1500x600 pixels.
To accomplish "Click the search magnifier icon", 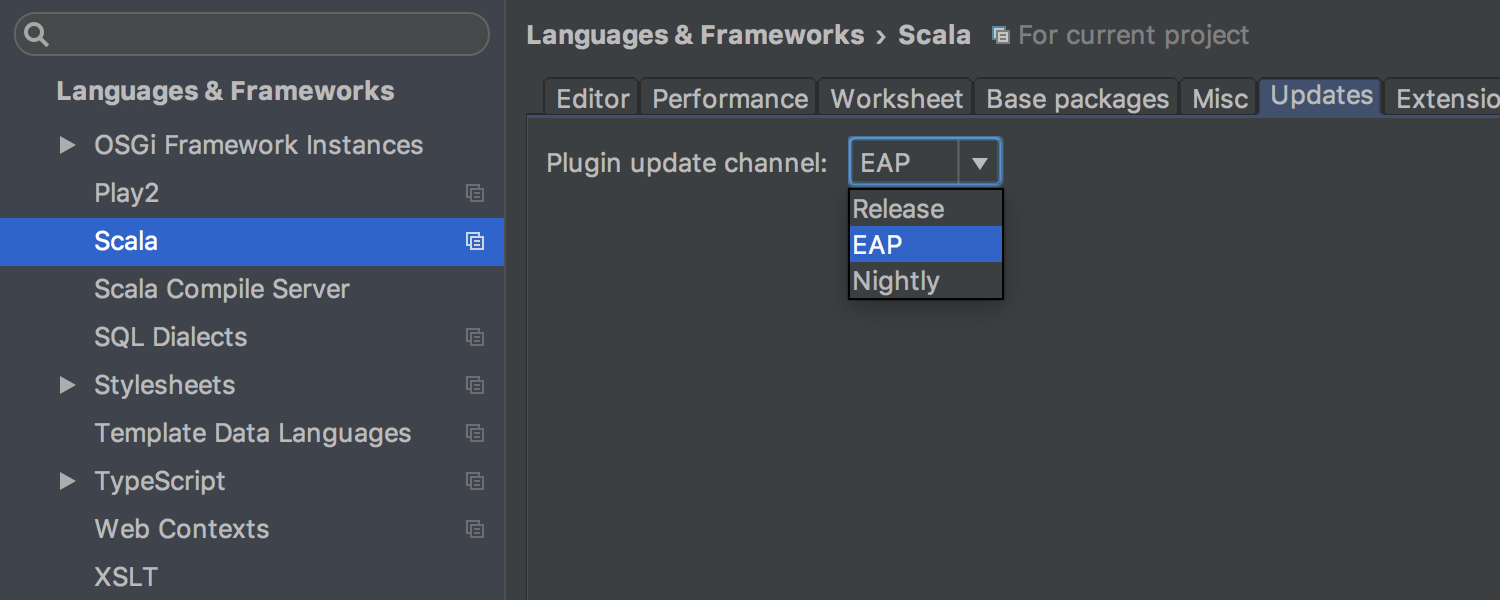I will click(x=37, y=35).
